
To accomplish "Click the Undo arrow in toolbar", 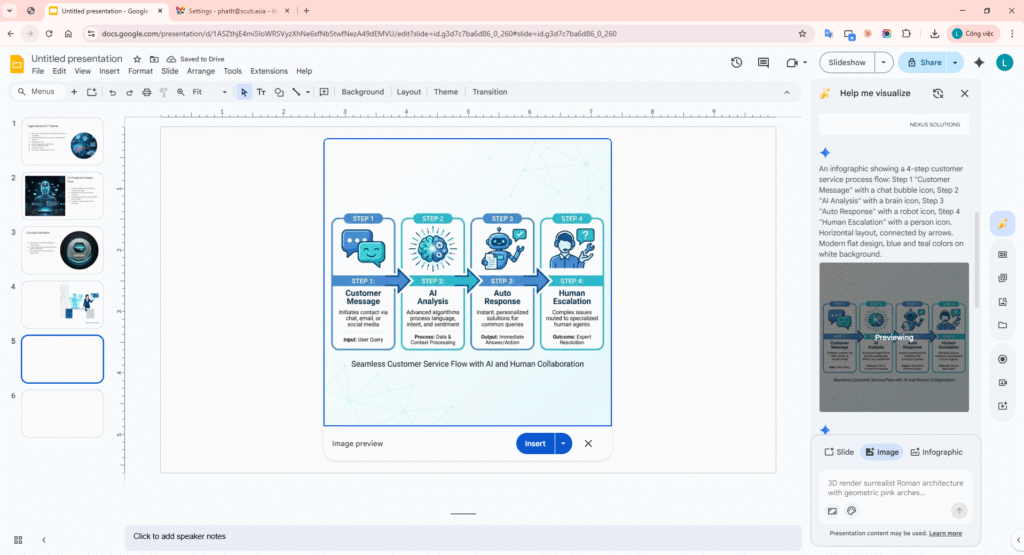I will (112, 92).
